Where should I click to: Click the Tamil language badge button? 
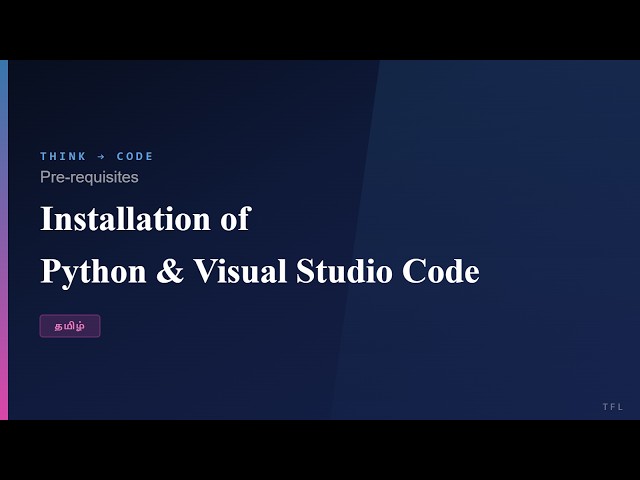pos(70,326)
